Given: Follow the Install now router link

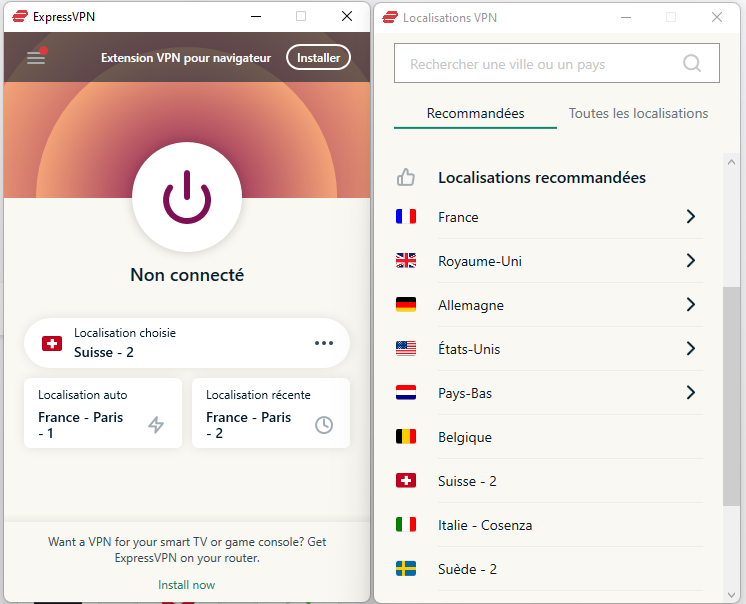Looking at the screenshot, I should (186, 585).
